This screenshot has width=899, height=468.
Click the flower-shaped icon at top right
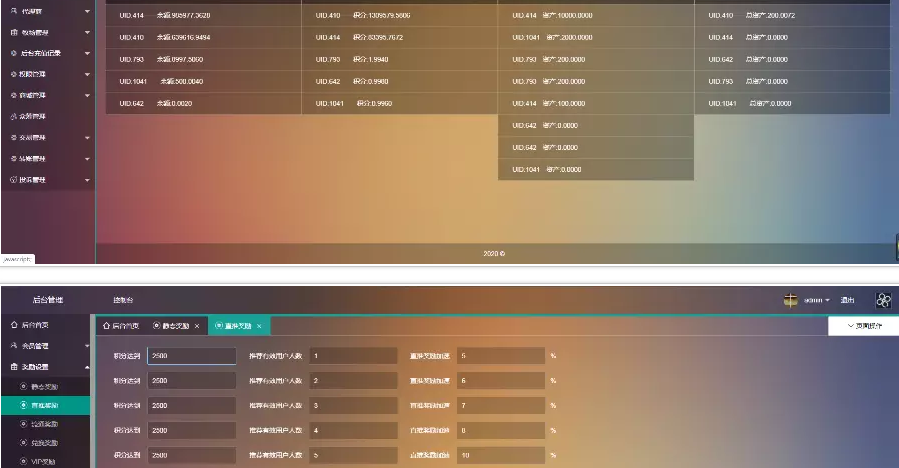pyautogui.click(x=883, y=299)
